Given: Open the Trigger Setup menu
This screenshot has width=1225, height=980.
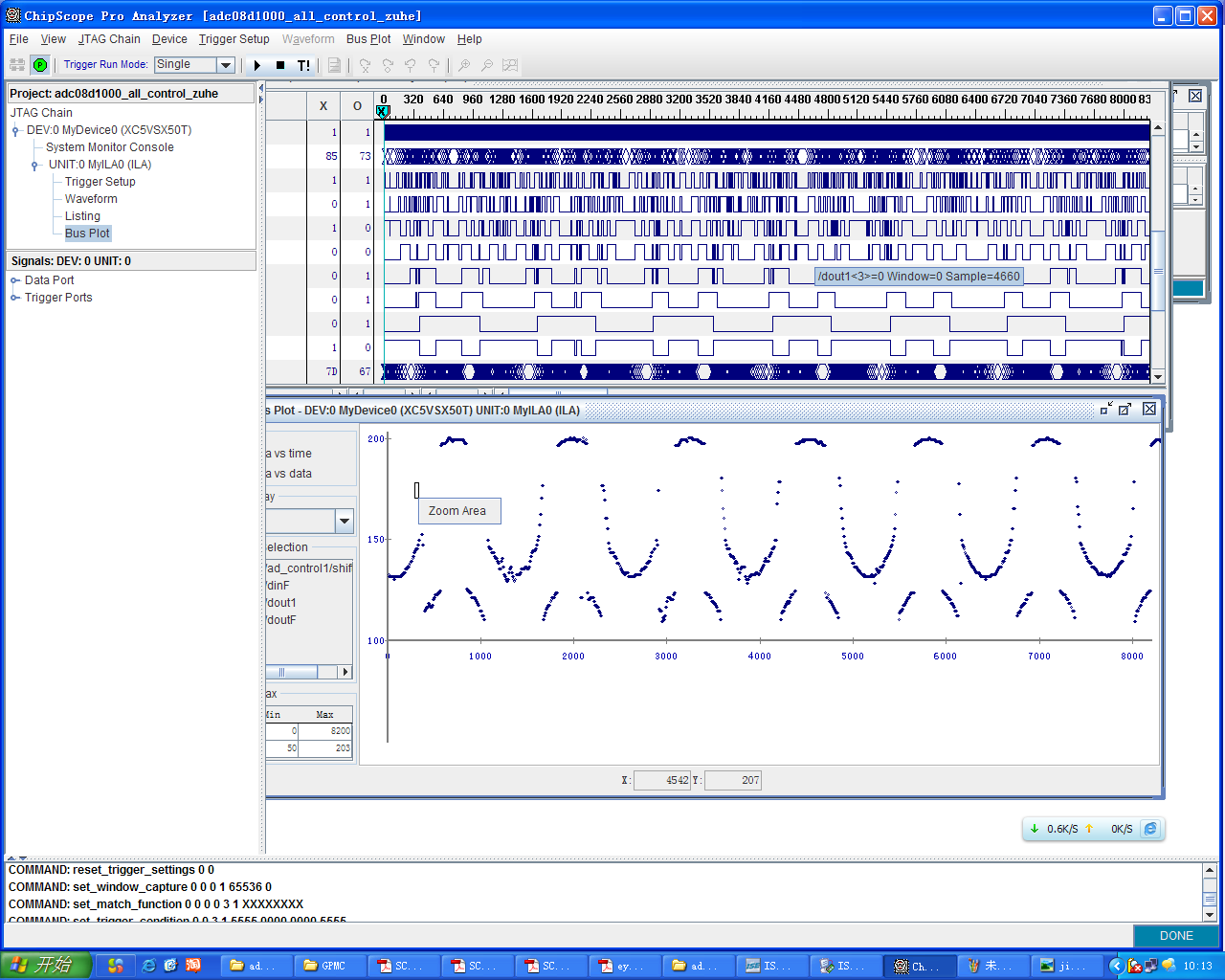Looking at the screenshot, I should tap(234, 39).
